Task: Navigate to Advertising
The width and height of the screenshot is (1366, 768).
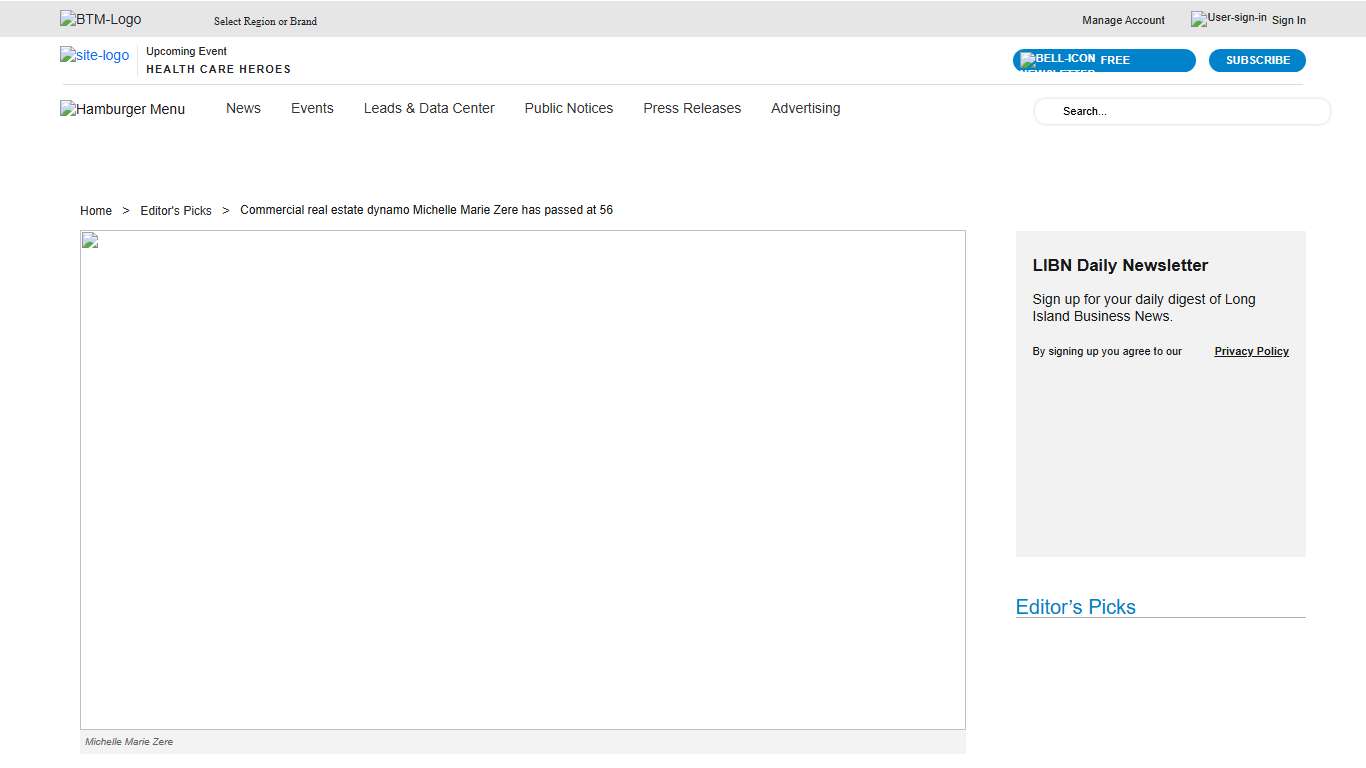Action: point(805,108)
